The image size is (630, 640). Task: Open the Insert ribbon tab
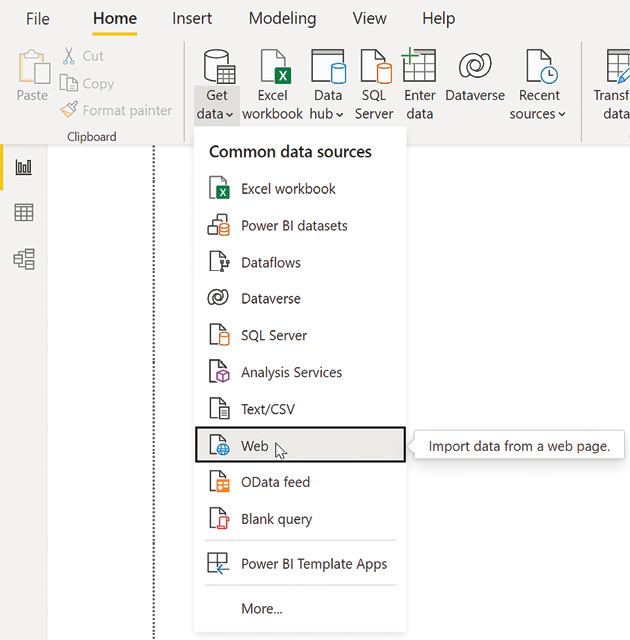click(192, 19)
